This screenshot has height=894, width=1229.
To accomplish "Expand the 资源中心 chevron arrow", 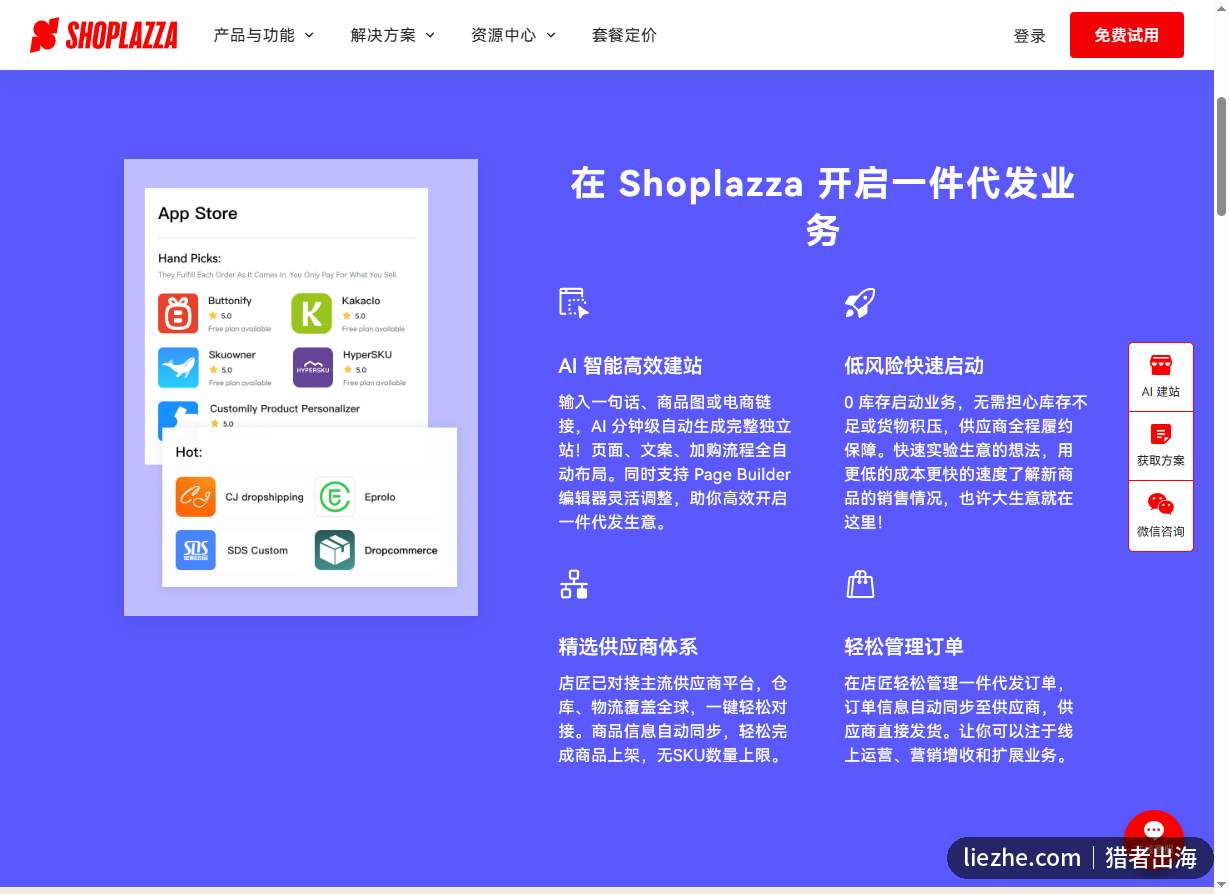I will (550, 35).
